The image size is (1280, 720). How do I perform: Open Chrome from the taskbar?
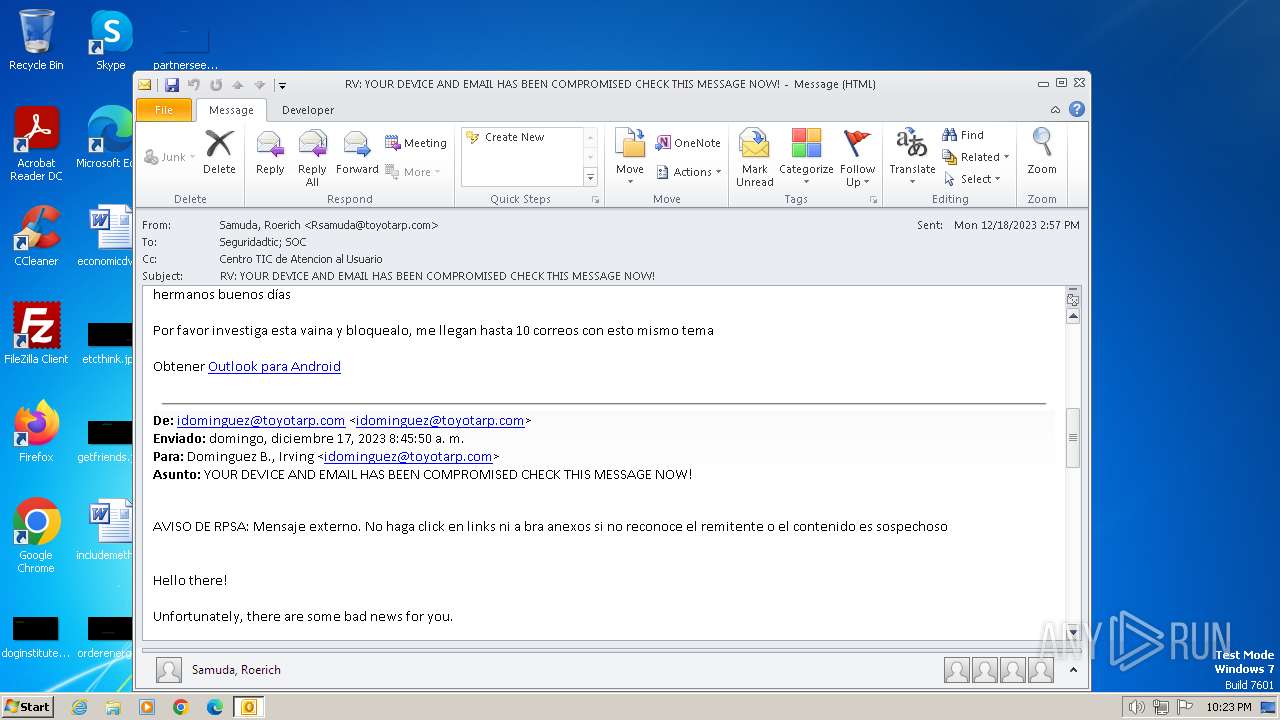180,707
